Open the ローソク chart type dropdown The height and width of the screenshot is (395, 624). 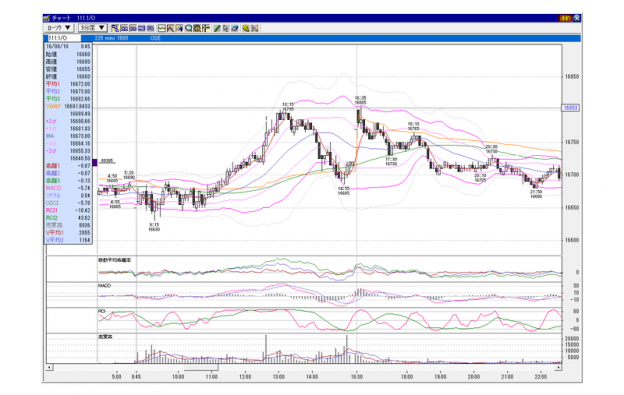pyautogui.click(x=59, y=28)
